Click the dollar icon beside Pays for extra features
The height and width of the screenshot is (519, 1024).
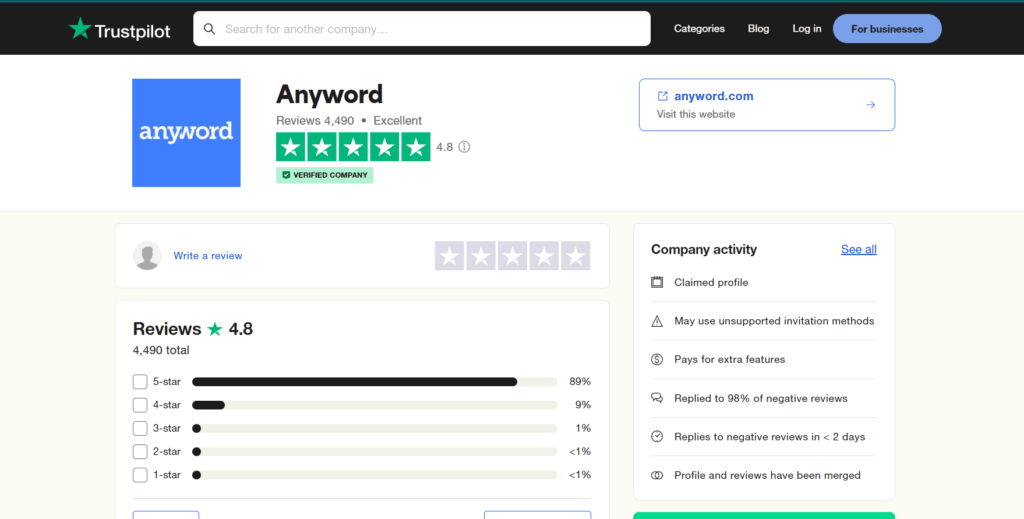(x=657, y=360)
